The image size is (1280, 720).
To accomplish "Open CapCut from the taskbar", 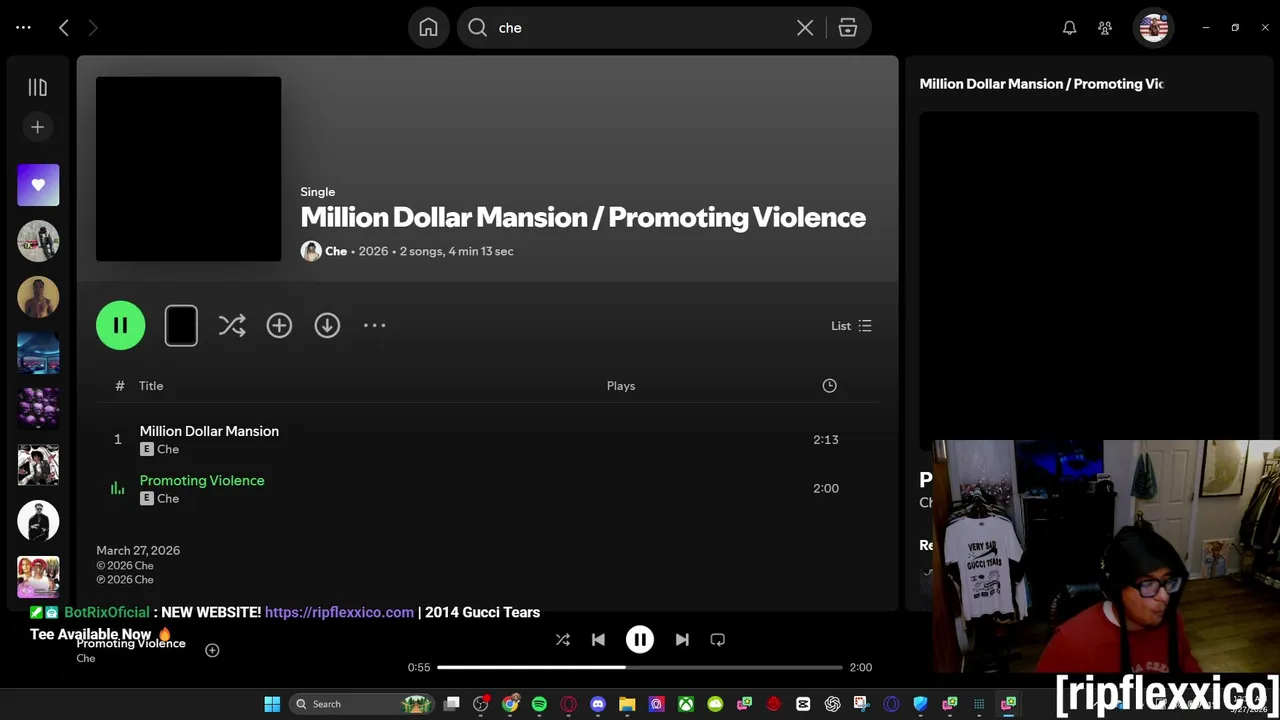I will 803,704.
